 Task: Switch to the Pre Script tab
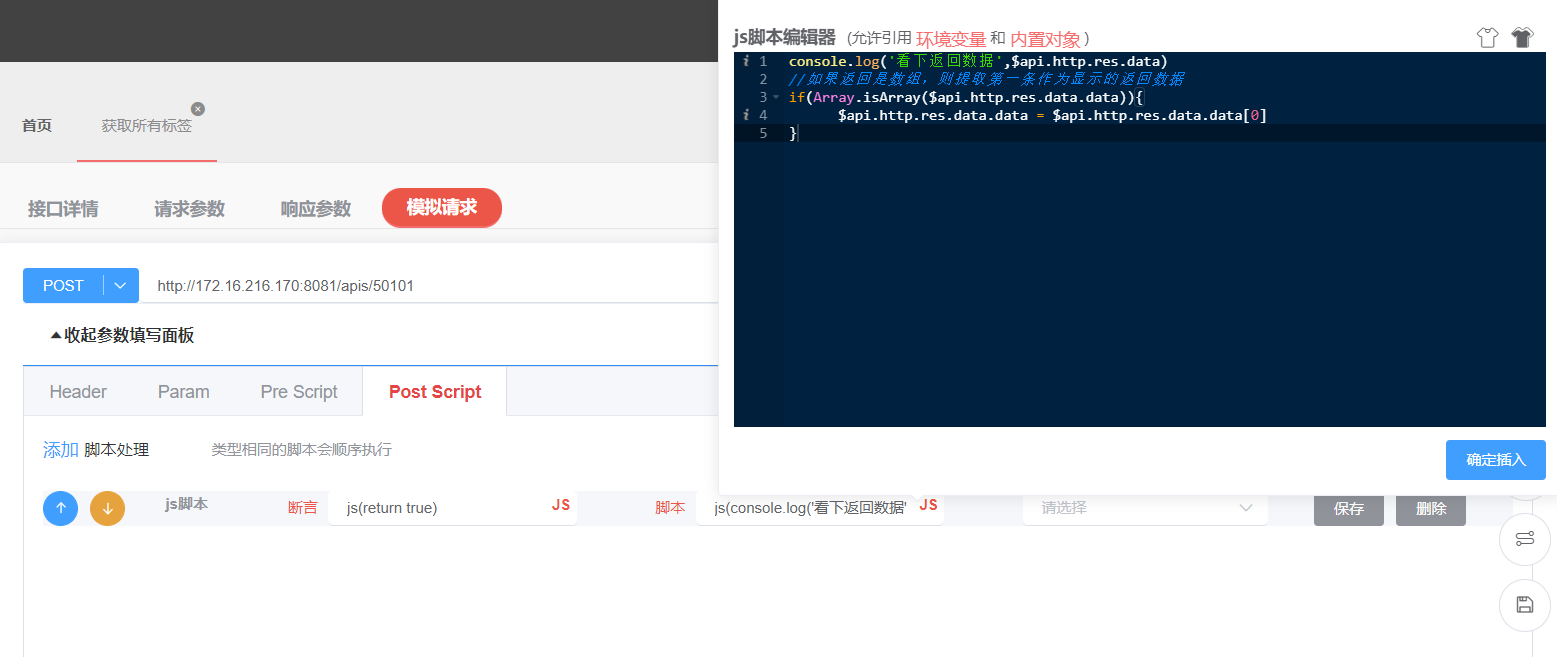(x=299, y=392)
